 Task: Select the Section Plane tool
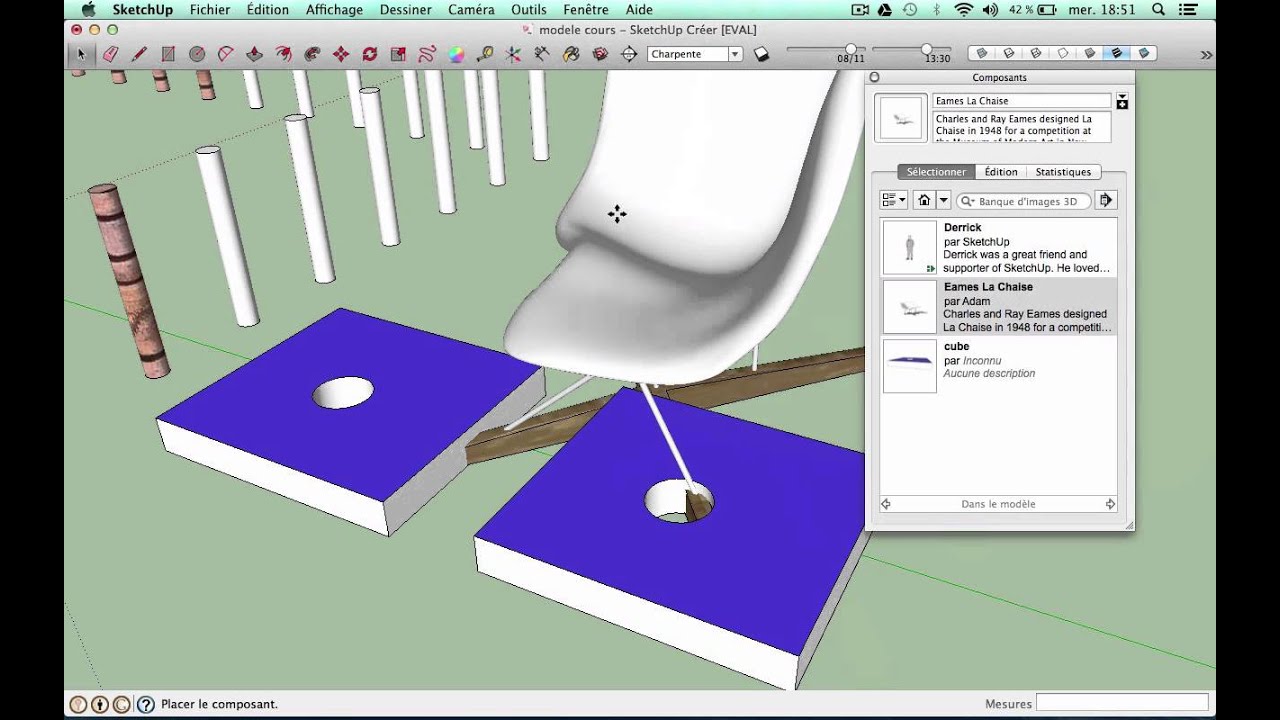coord(601,54)
